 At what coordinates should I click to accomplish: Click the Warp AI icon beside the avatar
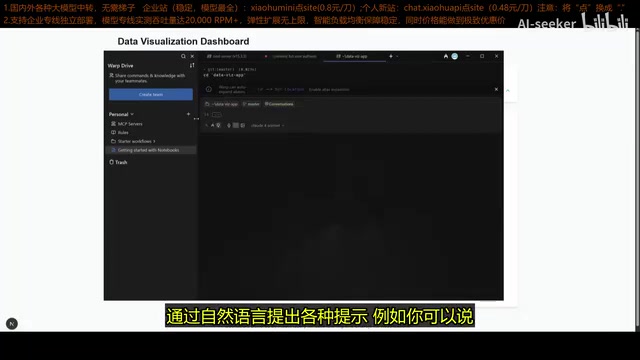click(446, 56)
